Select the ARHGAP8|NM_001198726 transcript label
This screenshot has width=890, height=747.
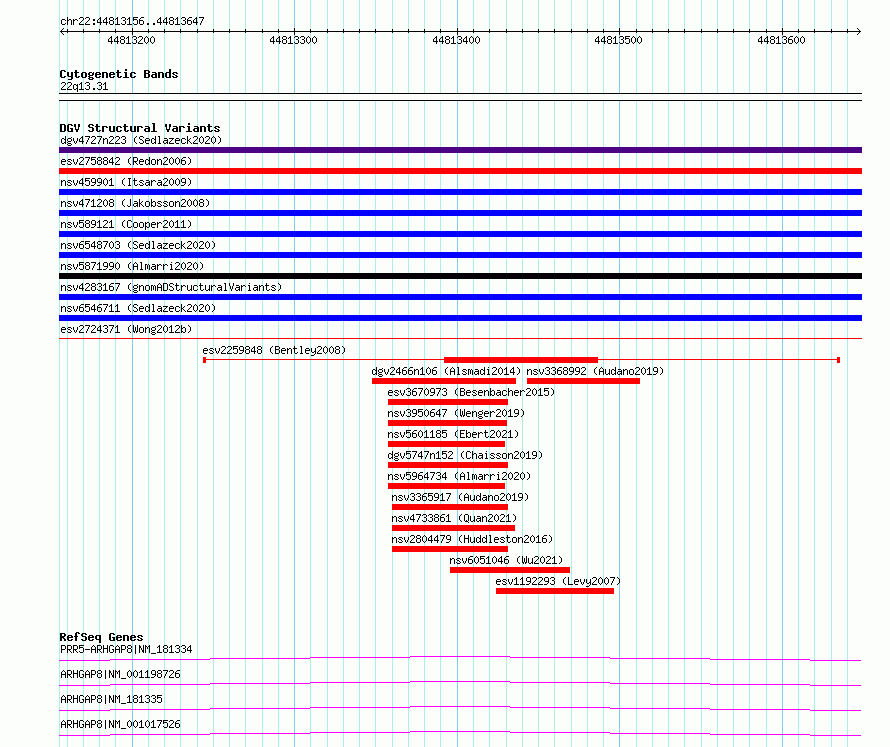coord(120,674)
